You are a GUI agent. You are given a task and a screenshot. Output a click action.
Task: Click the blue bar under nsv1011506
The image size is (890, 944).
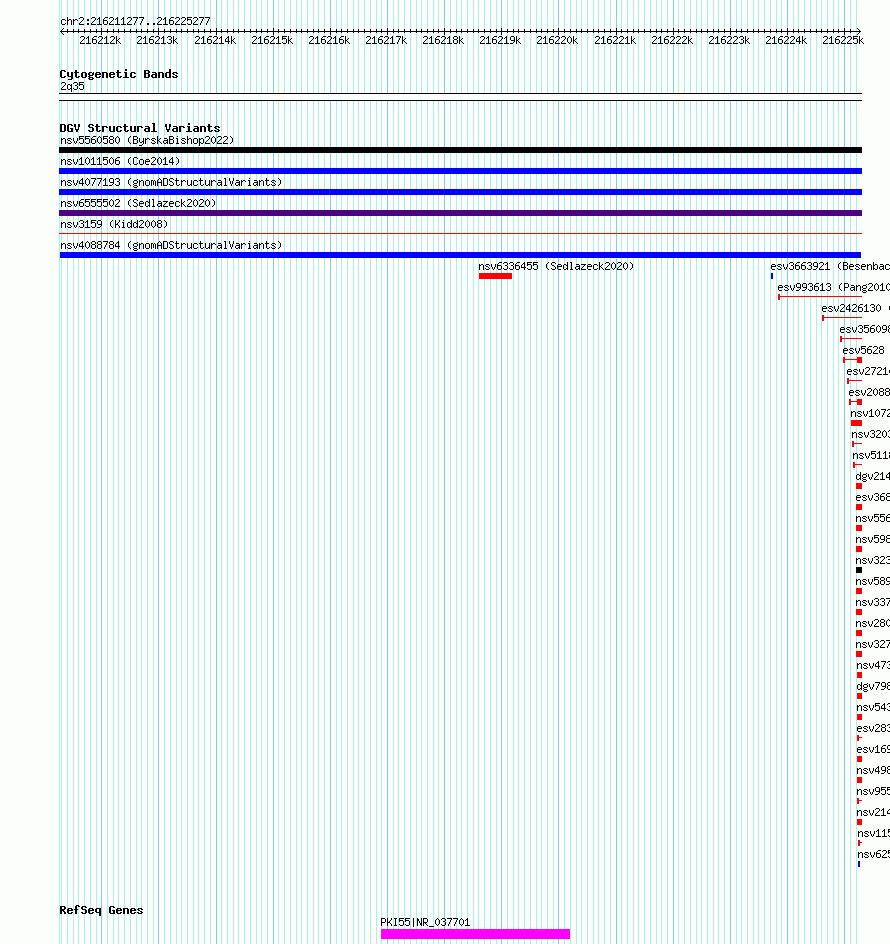pyautogui.click(x=461, y=171)
